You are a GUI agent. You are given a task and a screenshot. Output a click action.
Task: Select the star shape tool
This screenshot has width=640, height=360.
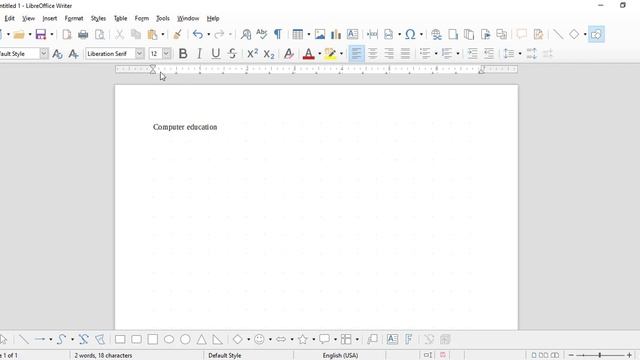coord(302,339)
